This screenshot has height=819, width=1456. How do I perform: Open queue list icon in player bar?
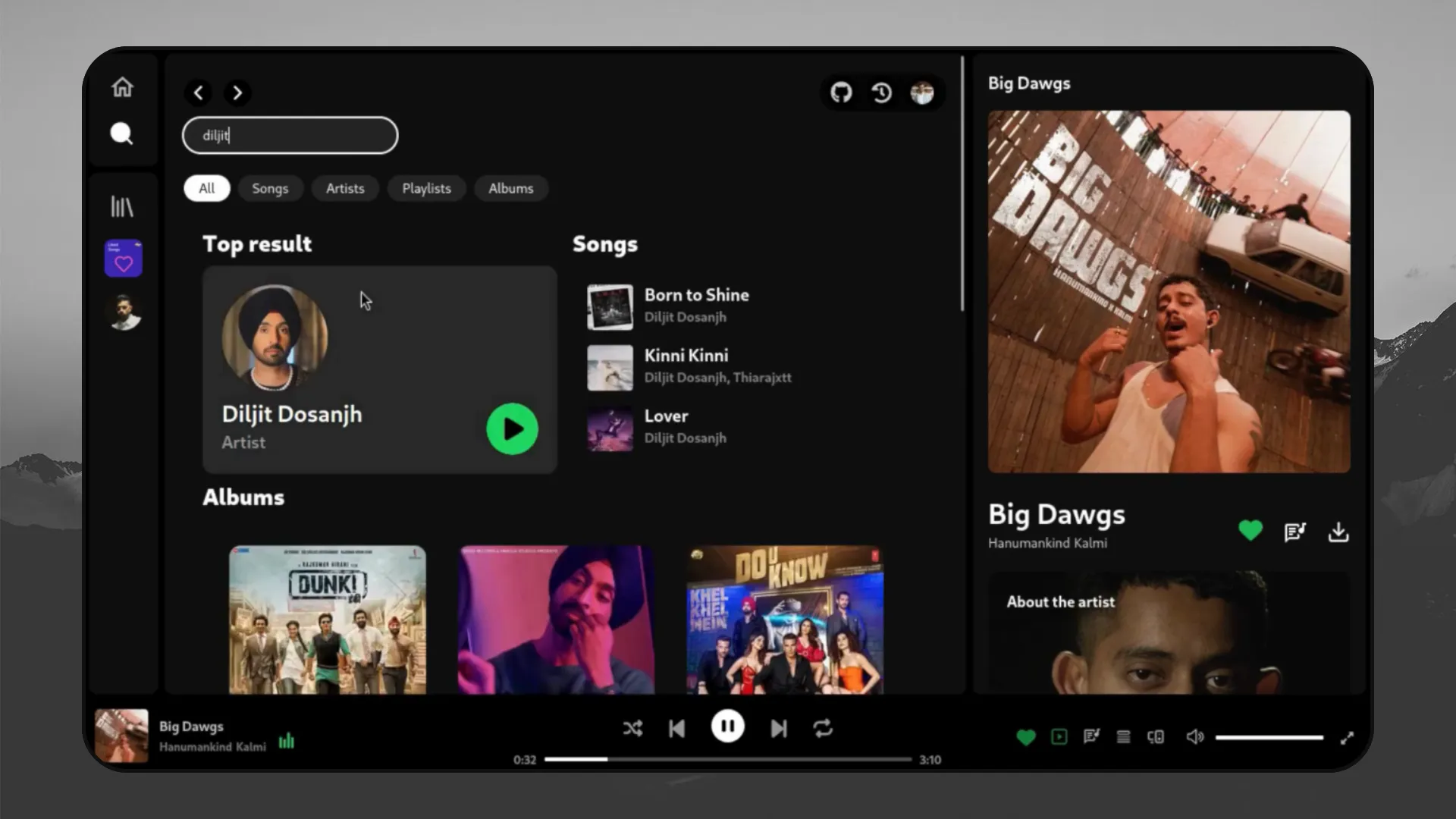(x=1123, y=736)
